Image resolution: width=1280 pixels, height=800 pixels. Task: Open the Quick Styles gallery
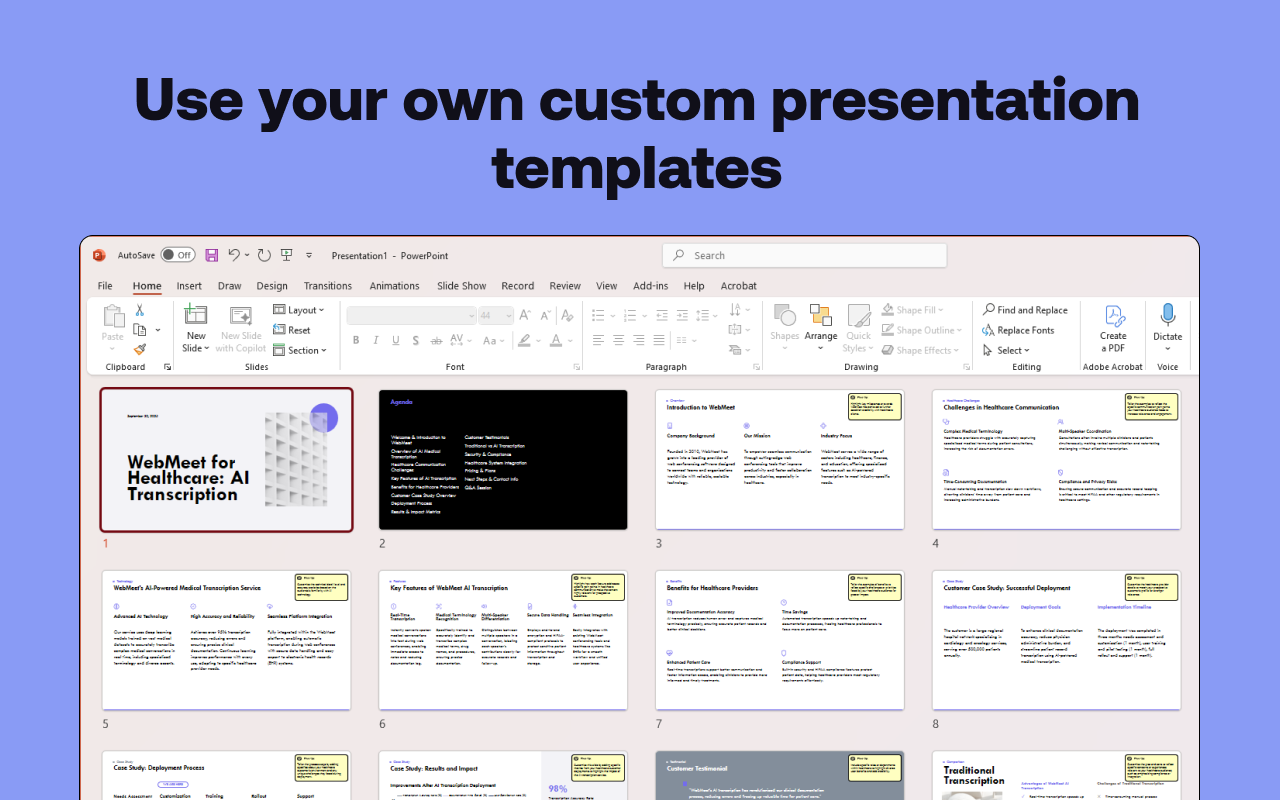[858, 325]
